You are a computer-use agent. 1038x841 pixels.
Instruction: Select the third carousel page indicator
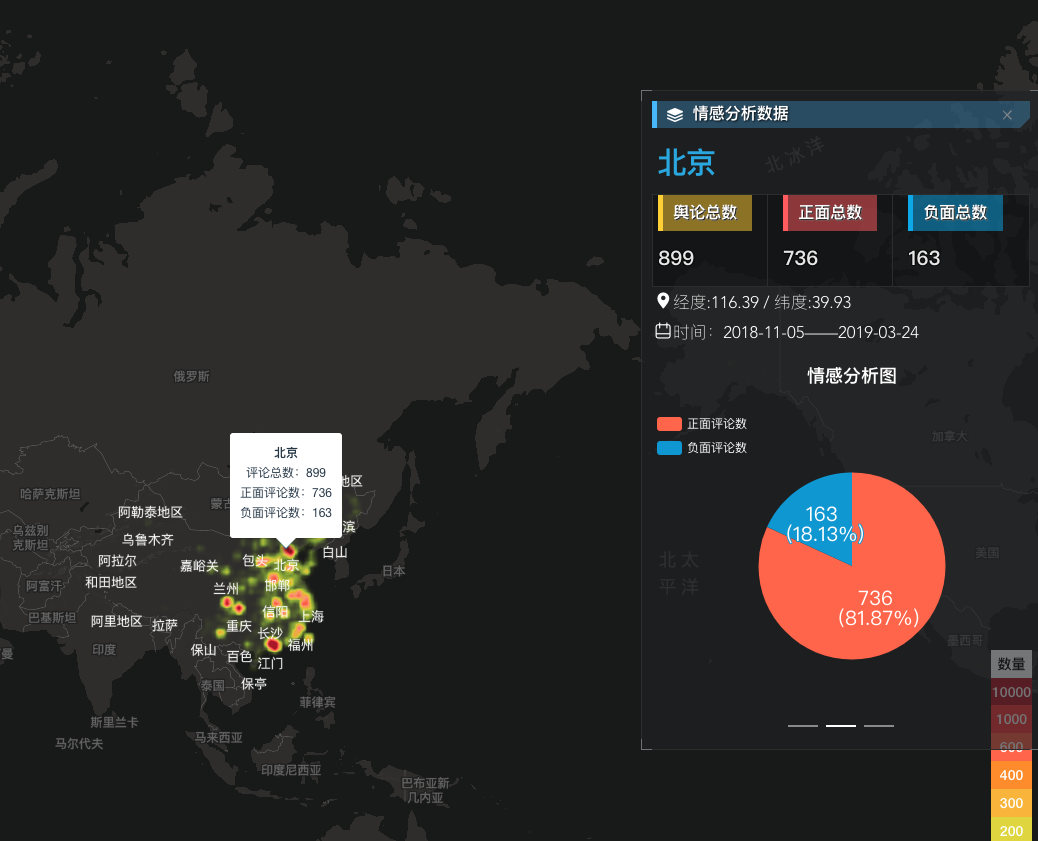point(878,726)
